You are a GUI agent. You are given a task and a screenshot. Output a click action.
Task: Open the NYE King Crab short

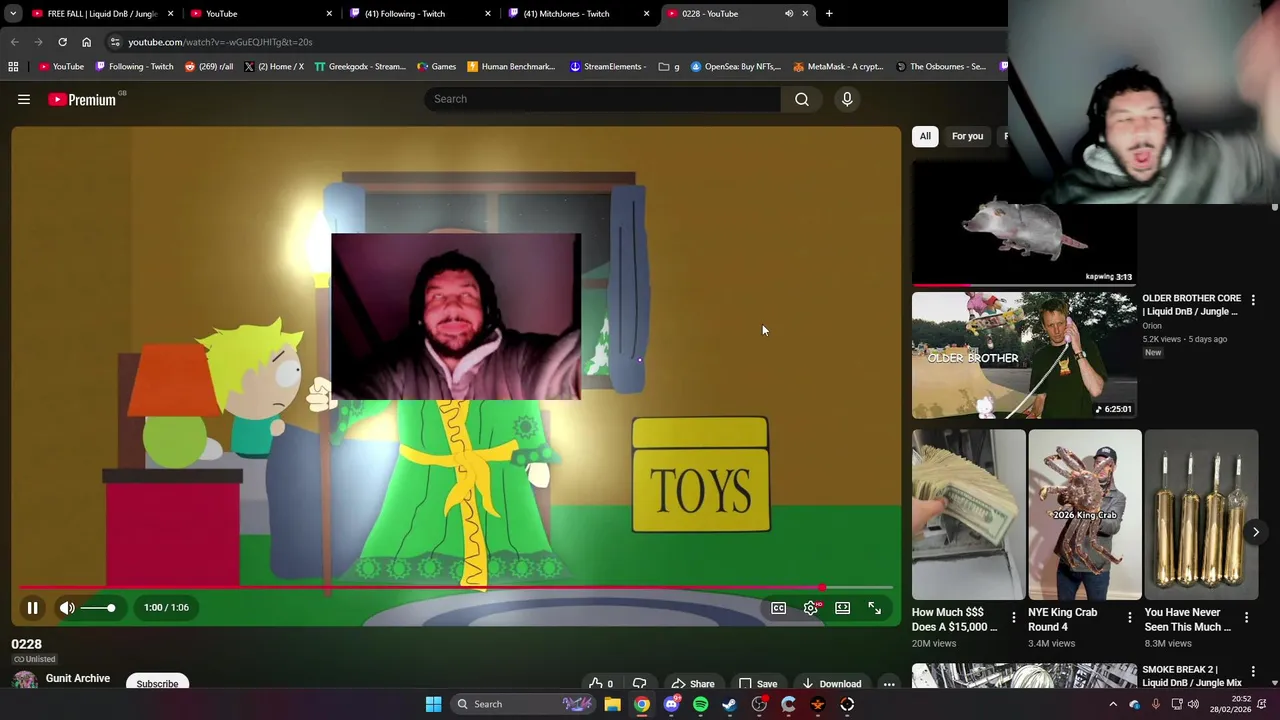1084,515
